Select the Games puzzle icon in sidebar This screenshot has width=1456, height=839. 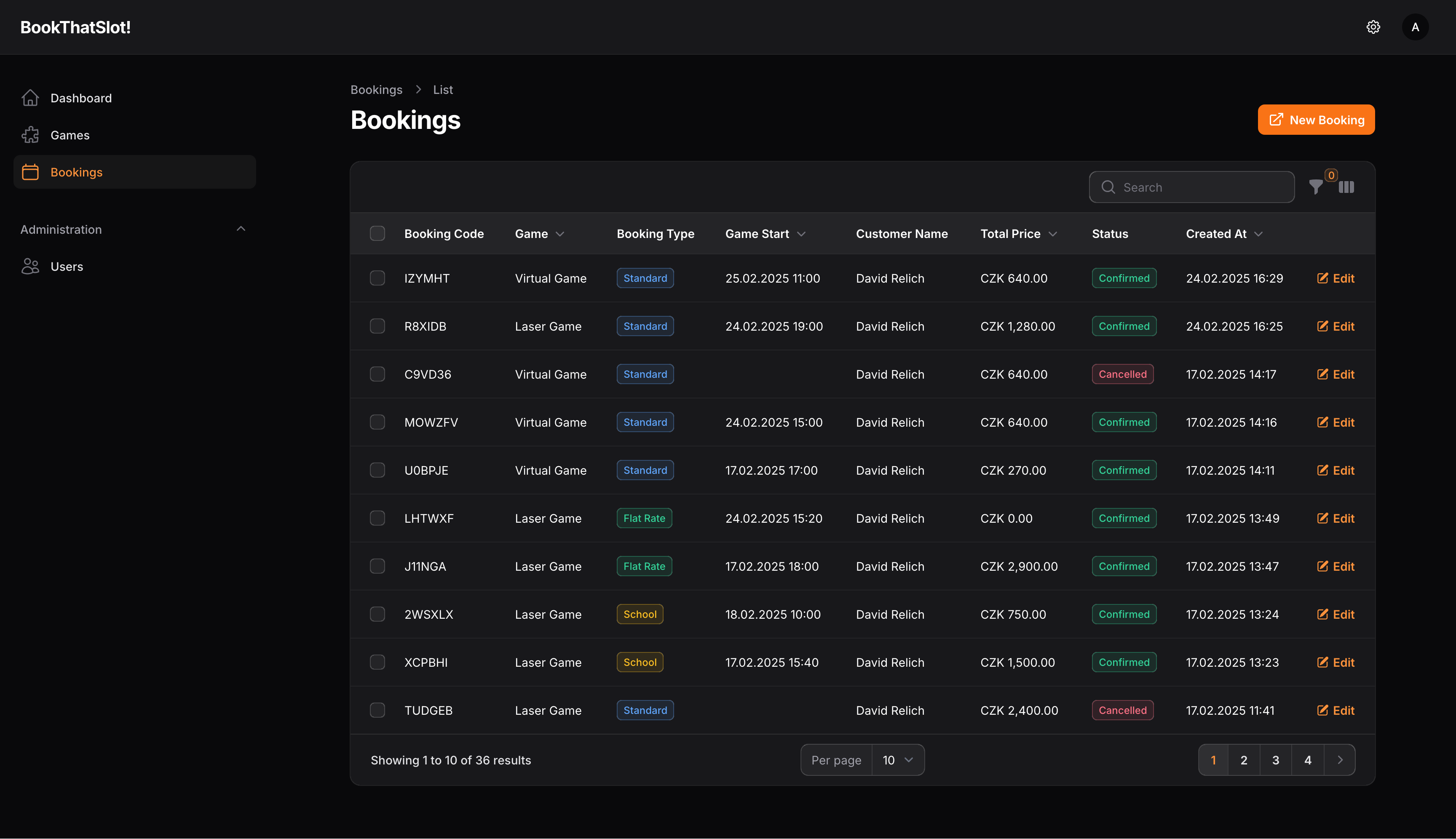click(x=30, y=134)
